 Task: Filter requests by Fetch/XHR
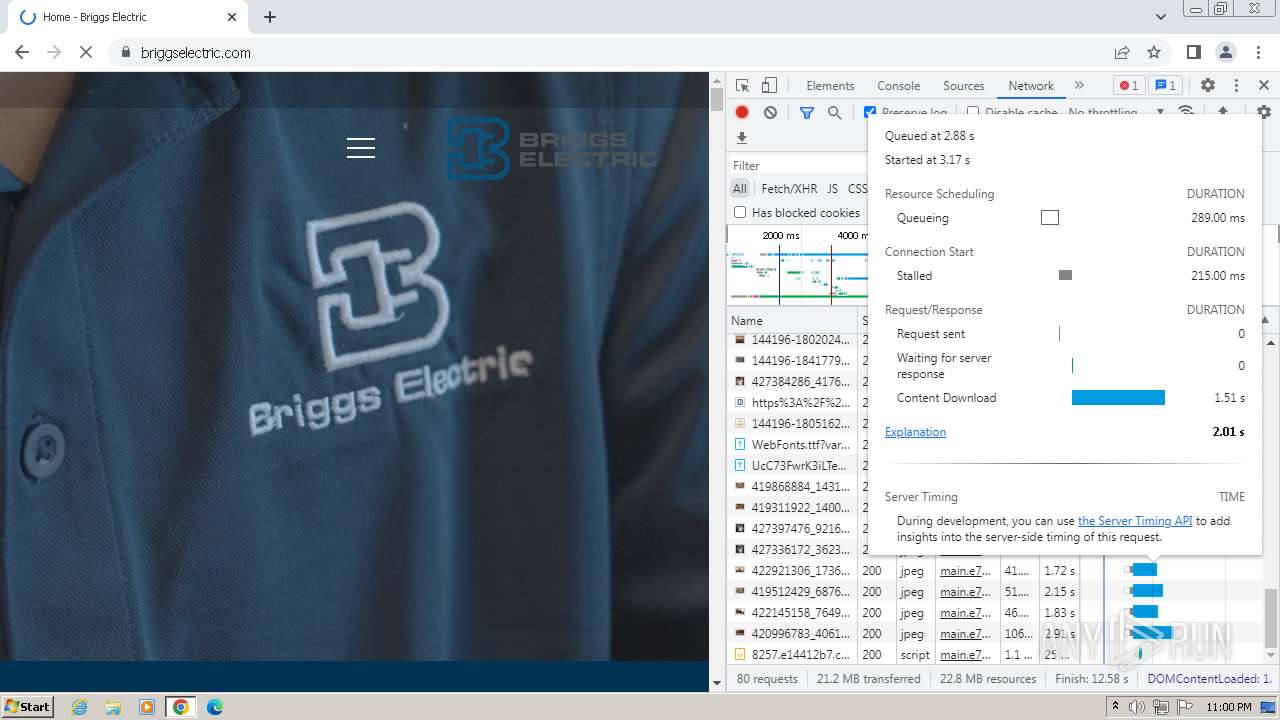(789, 188)
